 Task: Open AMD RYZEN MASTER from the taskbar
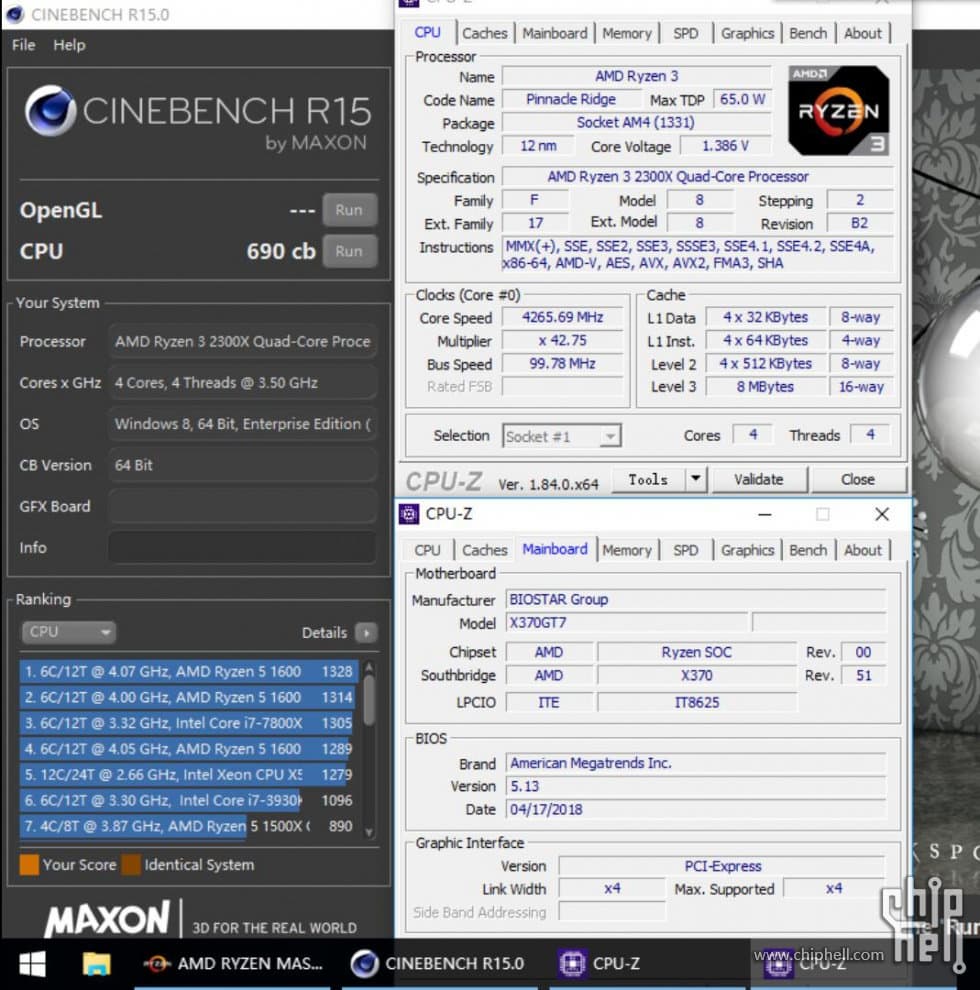click(230, 963)
